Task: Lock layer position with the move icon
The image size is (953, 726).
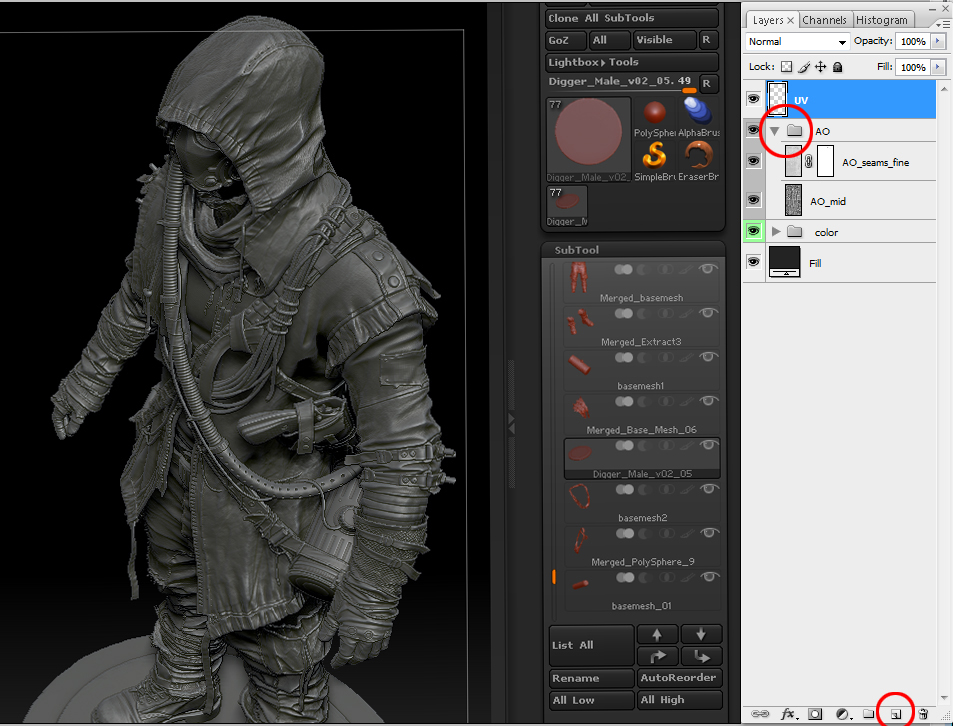Action: click(x=821, y=67)
